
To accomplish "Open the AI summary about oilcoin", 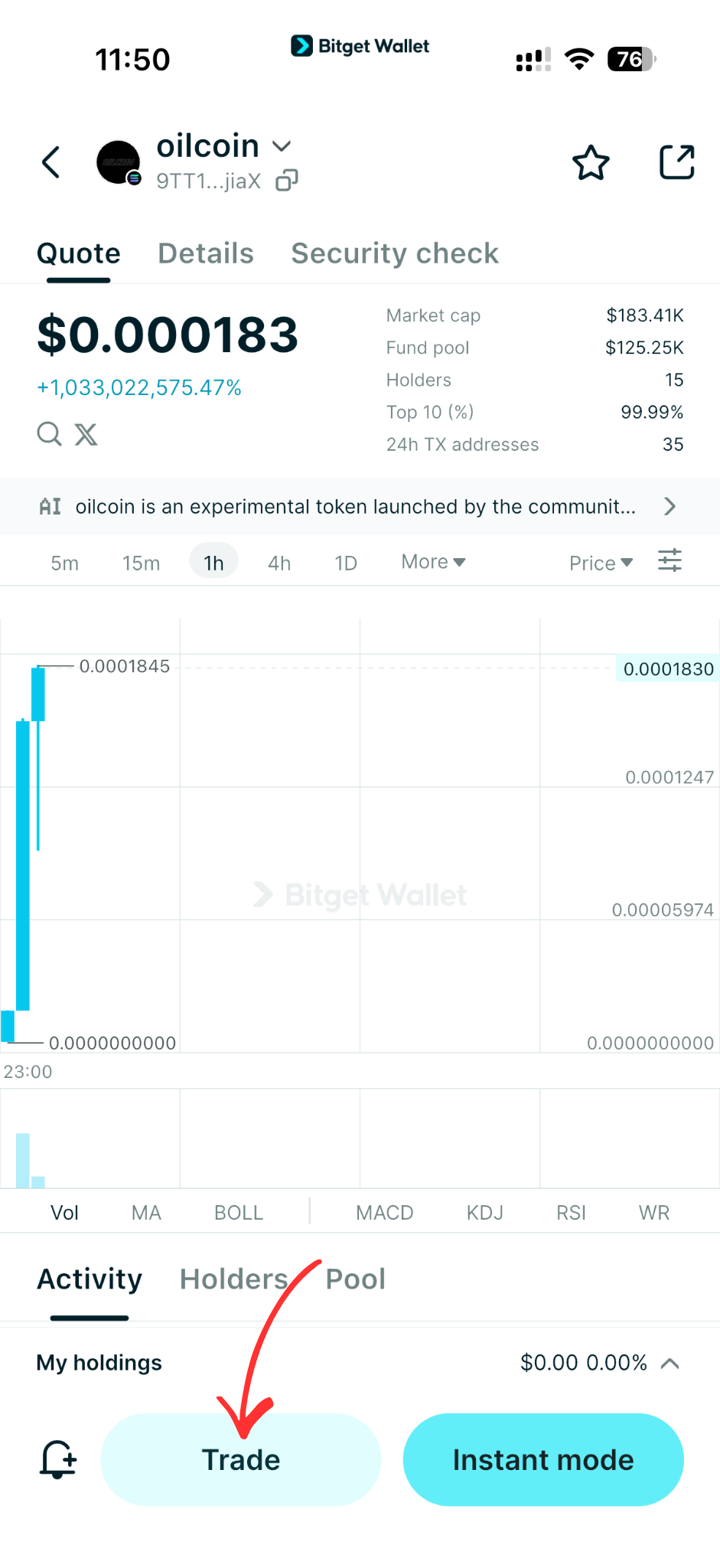I will tap(360, 506).
